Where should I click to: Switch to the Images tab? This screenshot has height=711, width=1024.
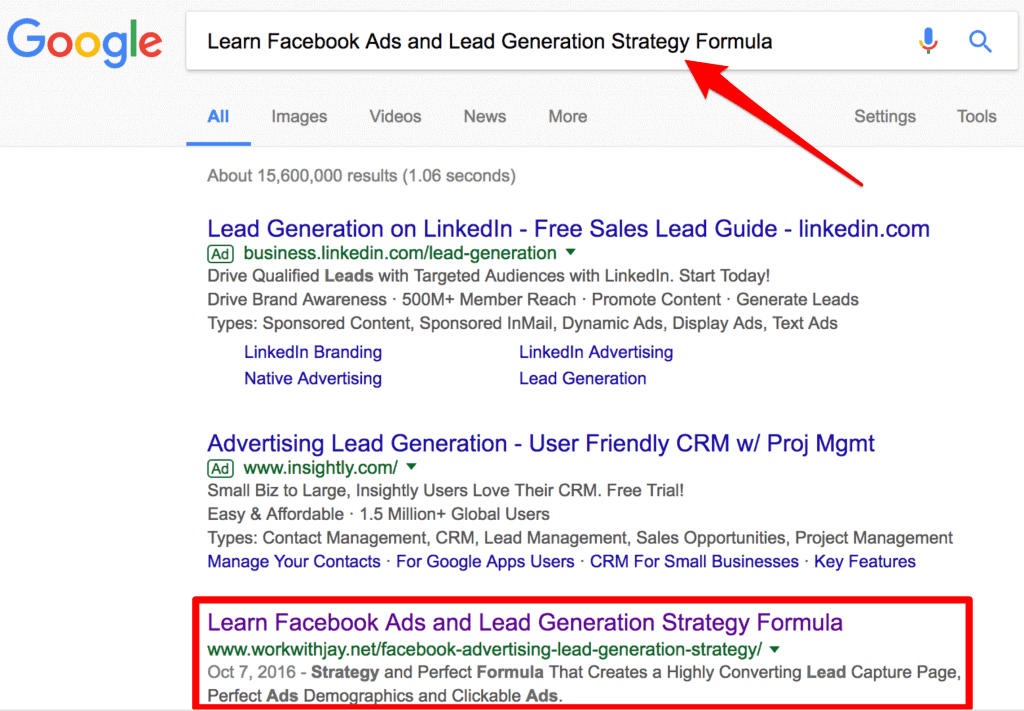299,117
